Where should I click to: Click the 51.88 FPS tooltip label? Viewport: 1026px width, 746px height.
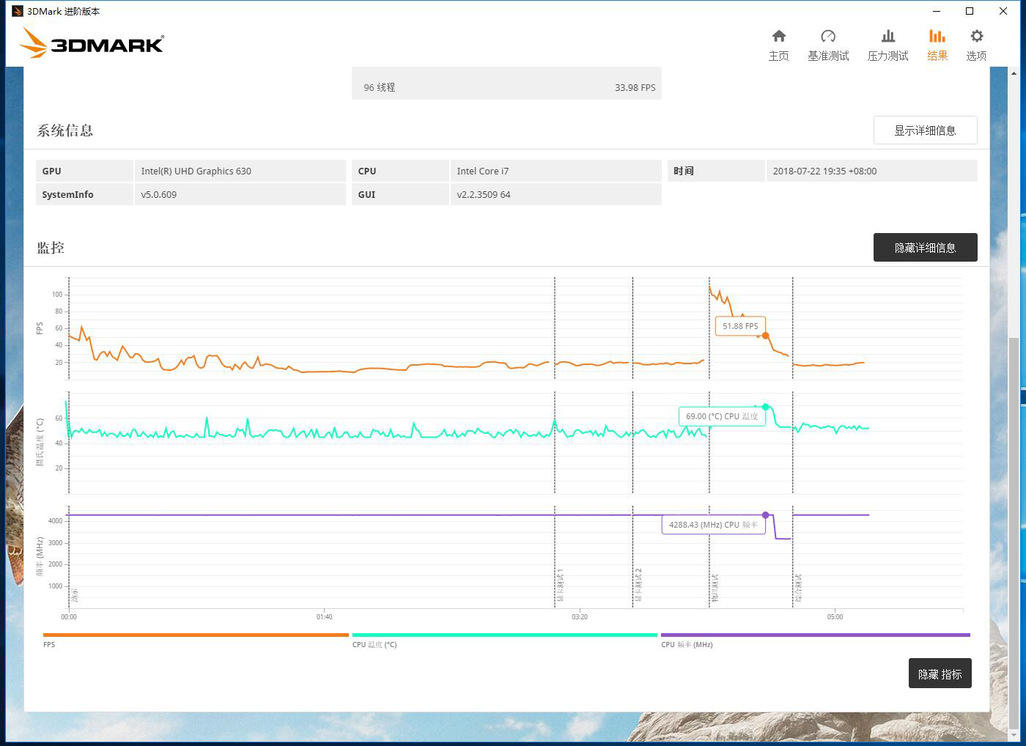740,326
